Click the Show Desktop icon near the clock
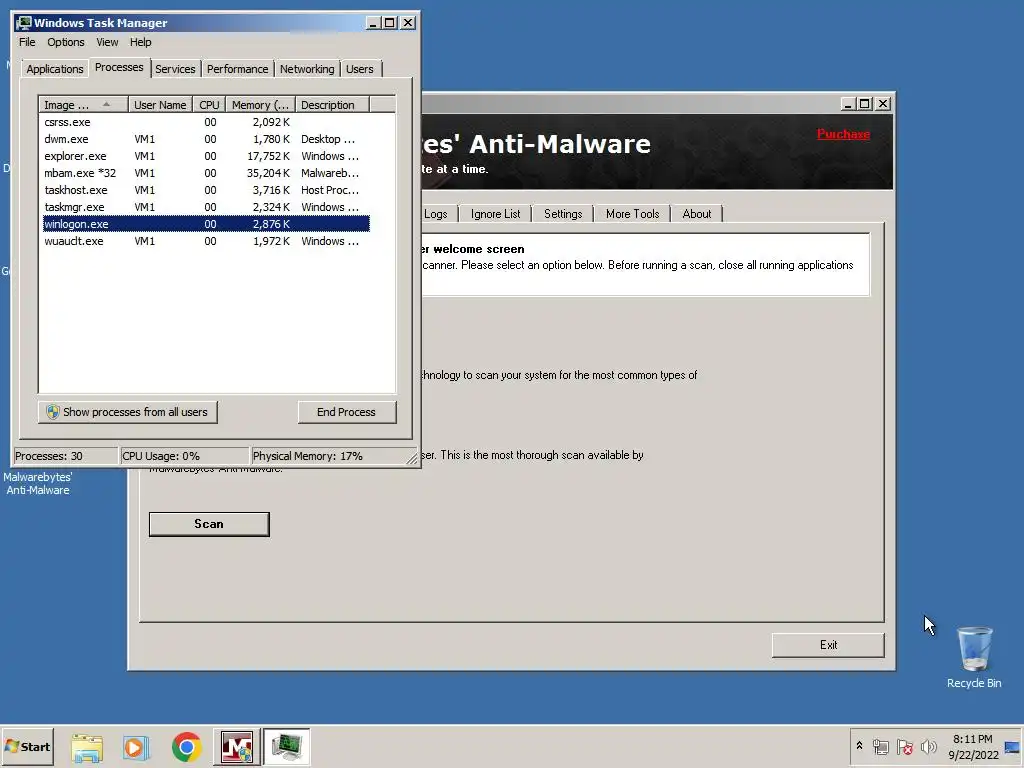Image resolution: width=1024 pixels, height=768 pixels. coord(1012,747)
